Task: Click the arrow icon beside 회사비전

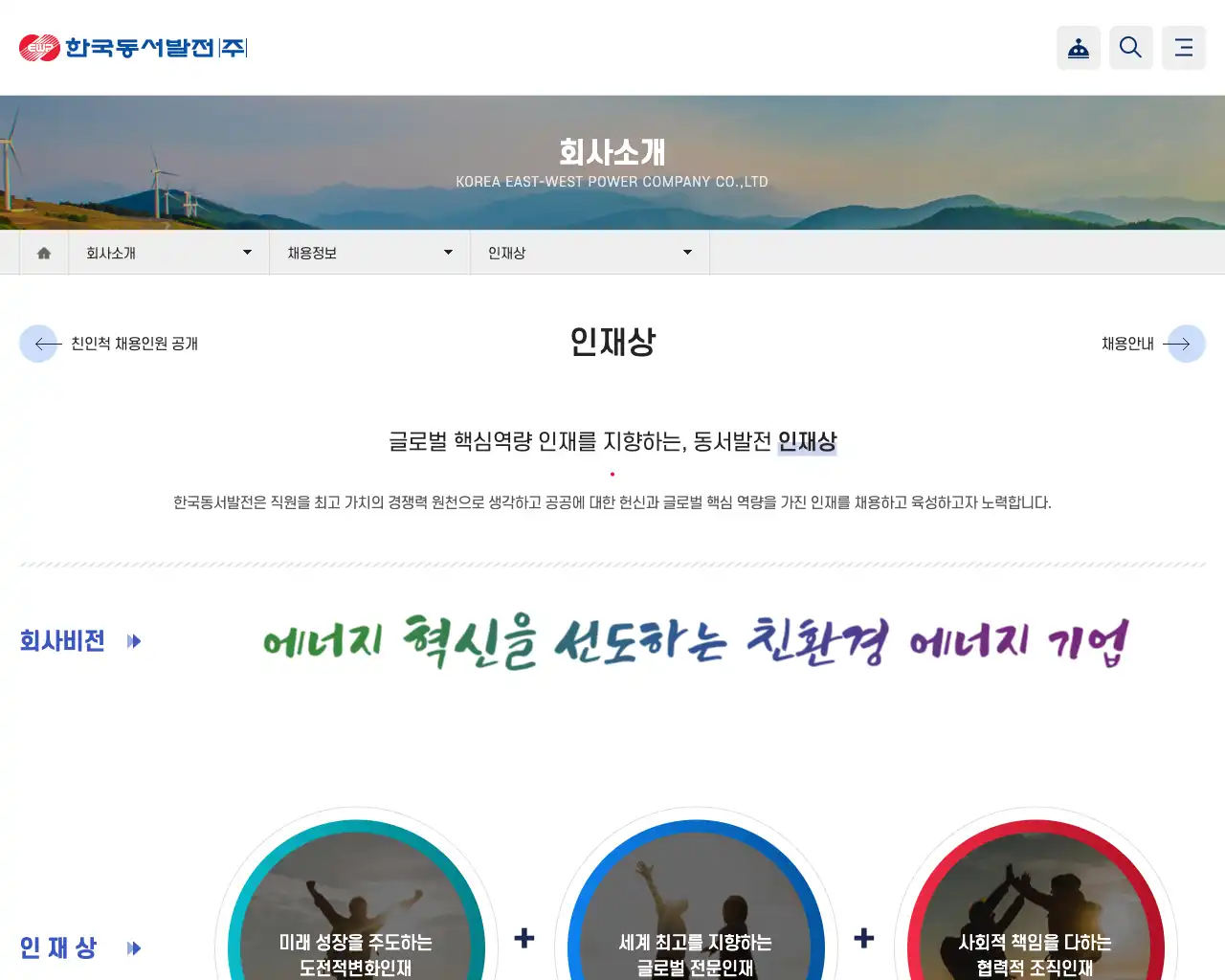Action: (x=134, y=641)
